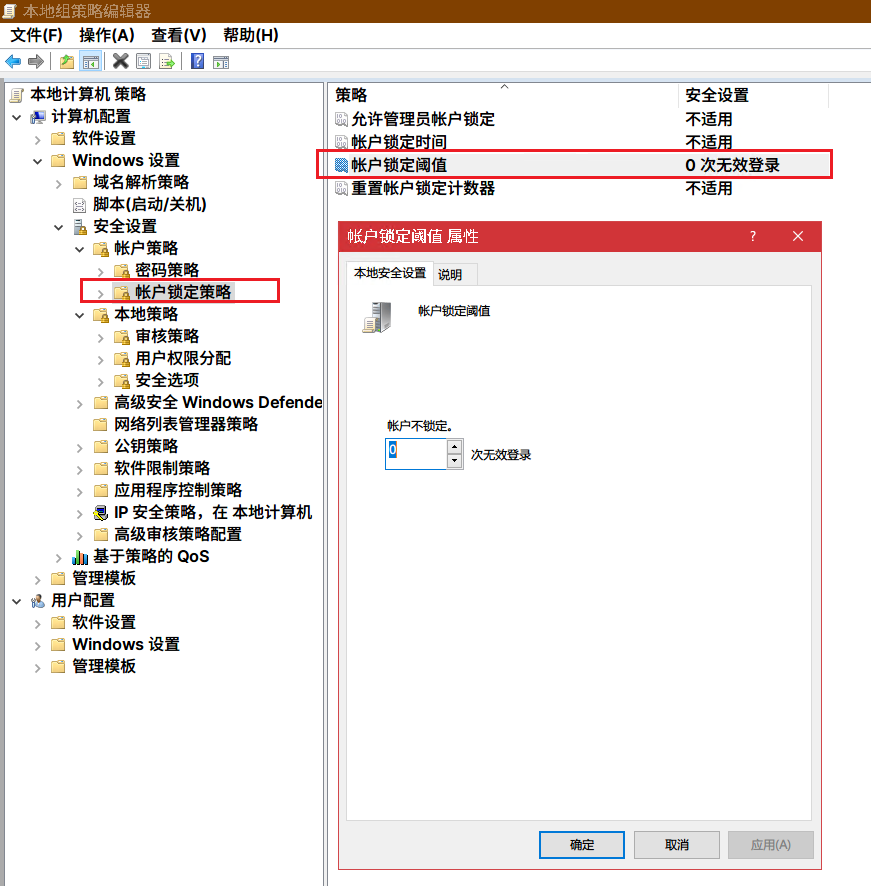Select 应用程序控制策略 in the tree
Viewport: 871px width, 886px height.
177,490
